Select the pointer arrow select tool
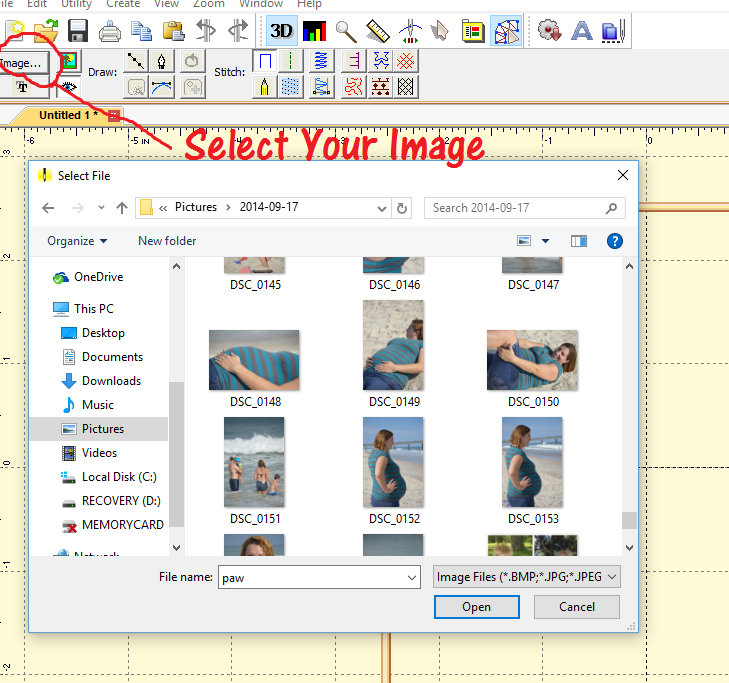 439,31
